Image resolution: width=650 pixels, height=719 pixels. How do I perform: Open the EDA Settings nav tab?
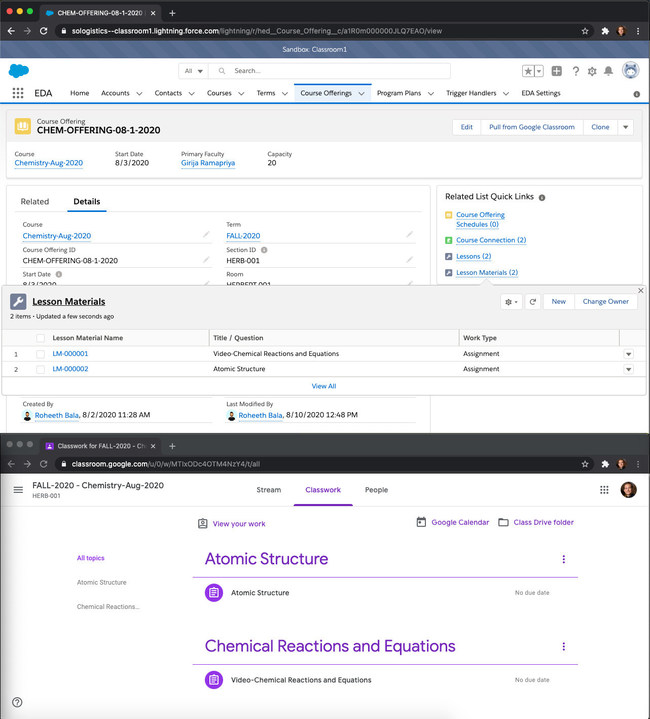(541, 93)
